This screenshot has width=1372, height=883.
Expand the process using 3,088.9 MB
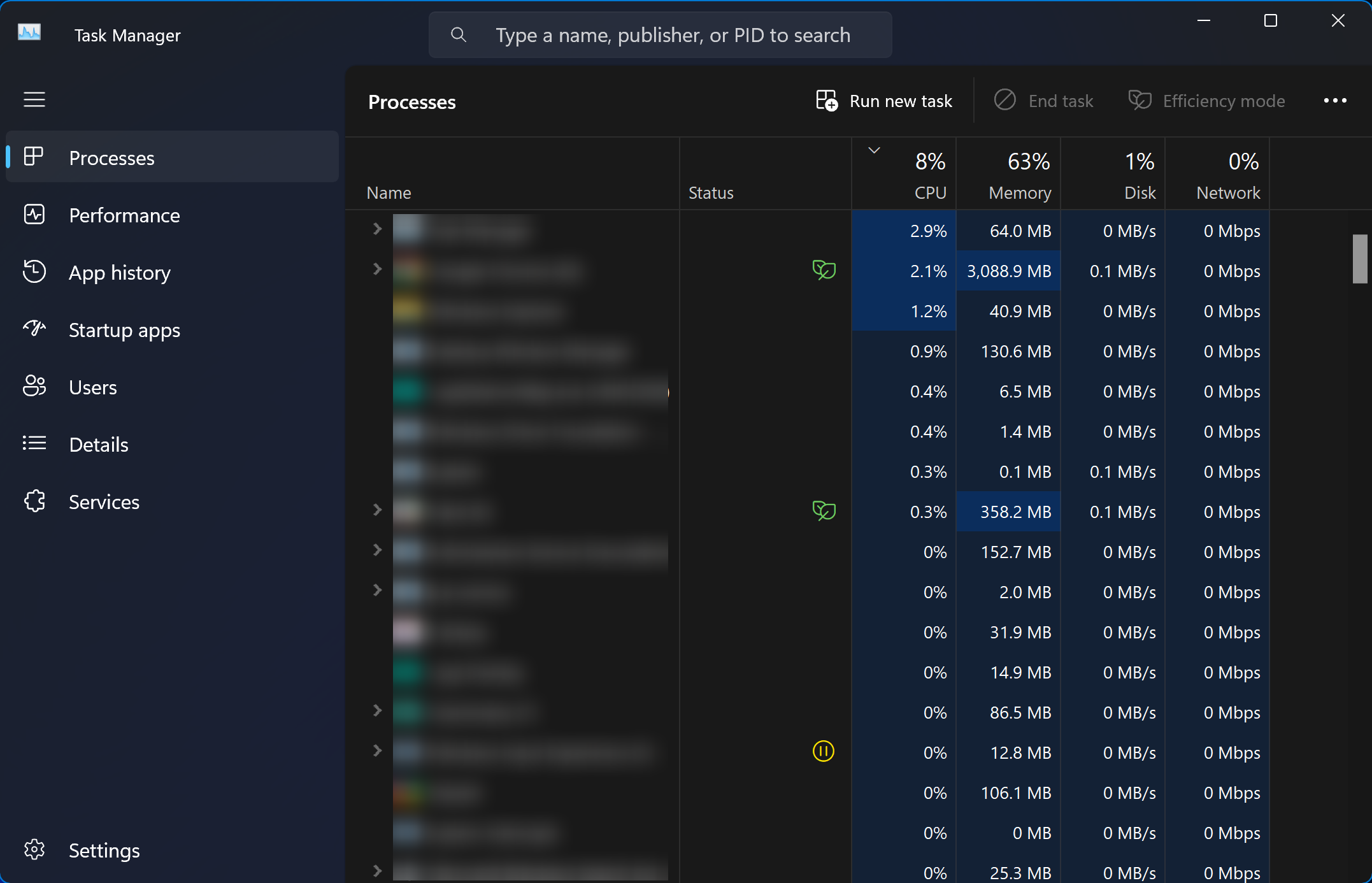coord(377,269)
